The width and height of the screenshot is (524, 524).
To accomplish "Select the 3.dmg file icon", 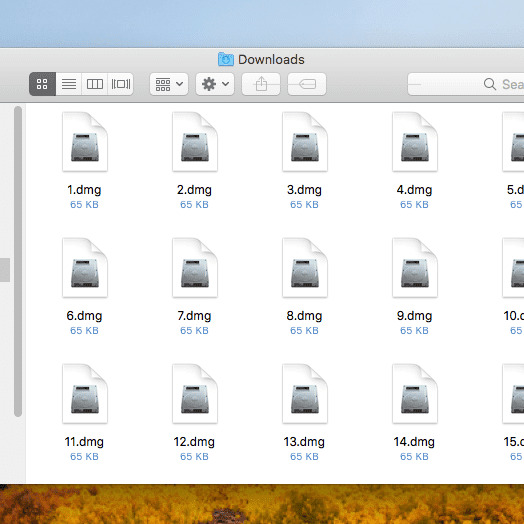I will point(305,142).
